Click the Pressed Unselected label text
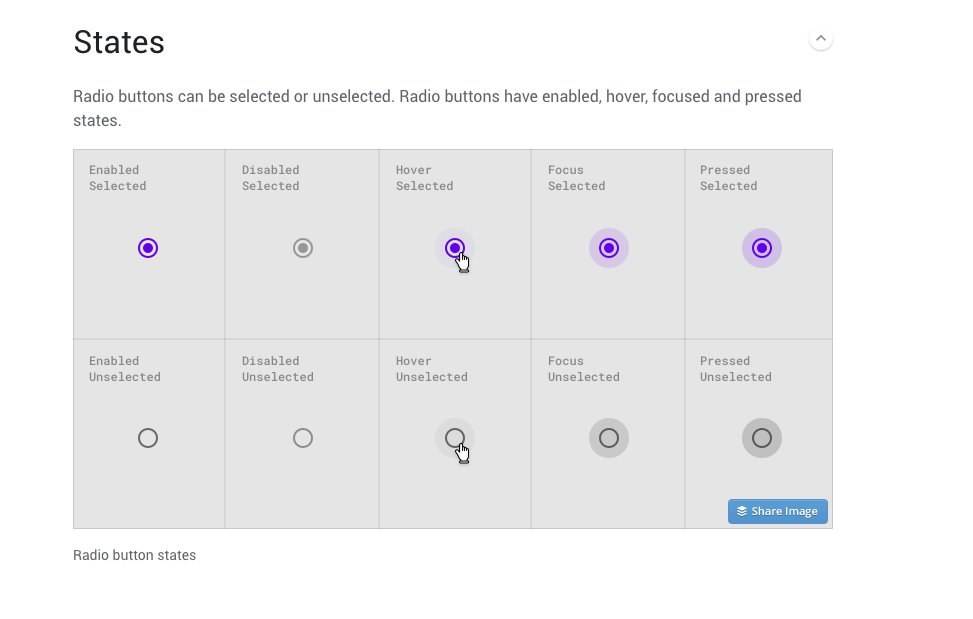 tap(736, 369)
